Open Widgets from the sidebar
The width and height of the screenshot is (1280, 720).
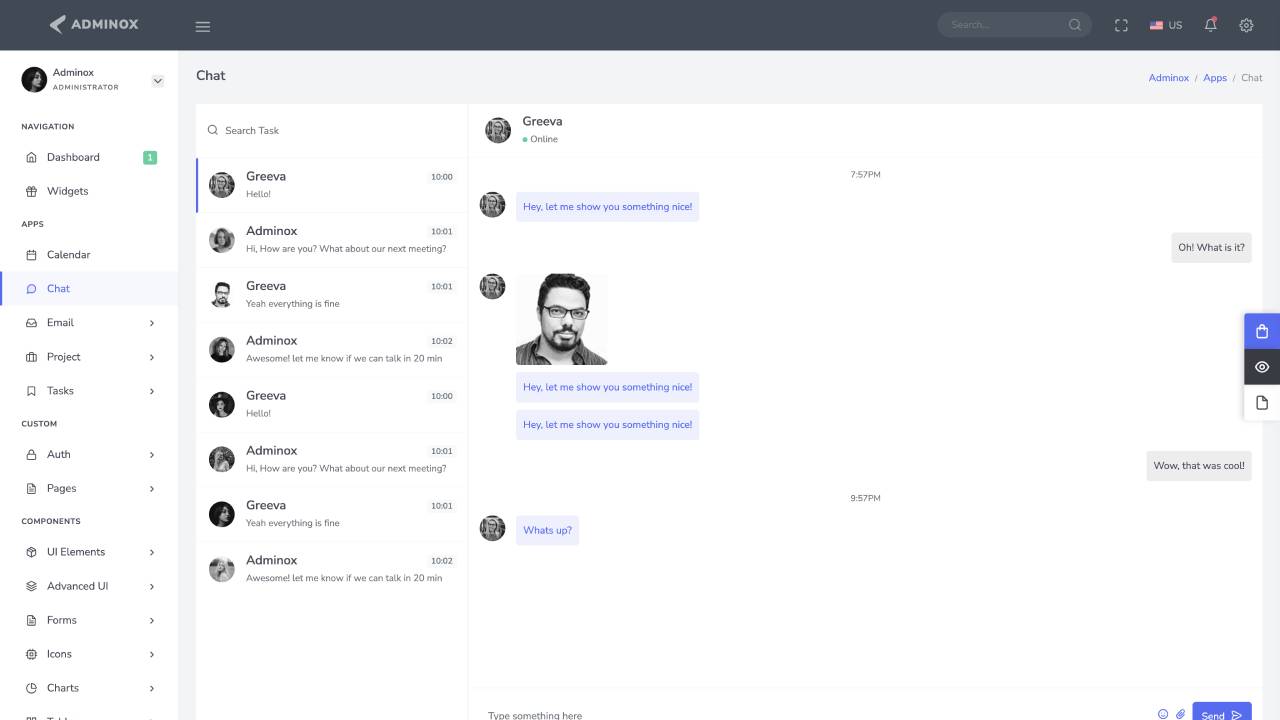[x=89, y=191]
